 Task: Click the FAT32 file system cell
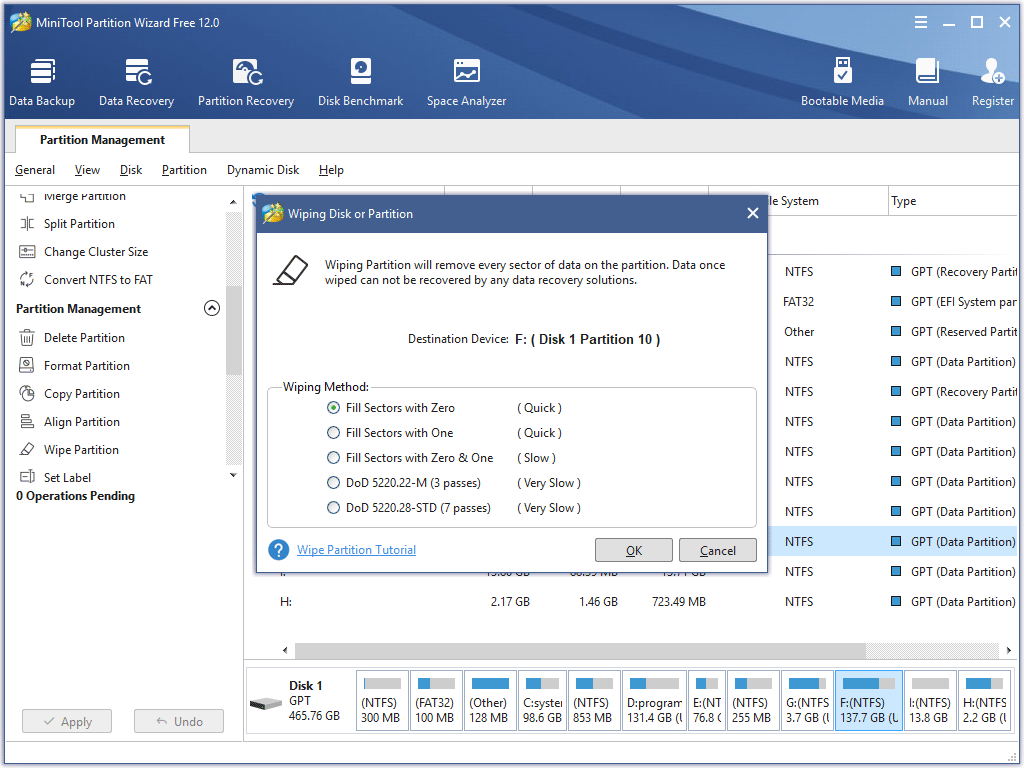pos(799,302)
